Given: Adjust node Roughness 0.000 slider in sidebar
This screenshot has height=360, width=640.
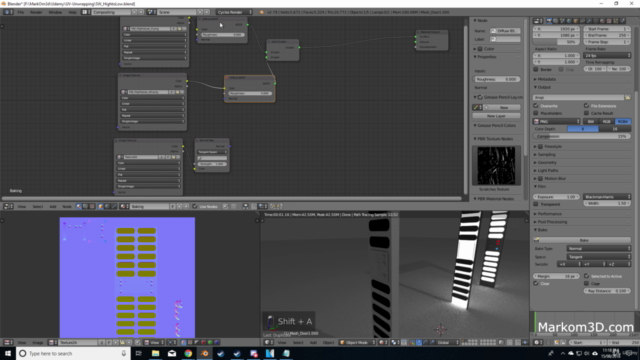Looking at the screenshot, I should click(496, 79).
